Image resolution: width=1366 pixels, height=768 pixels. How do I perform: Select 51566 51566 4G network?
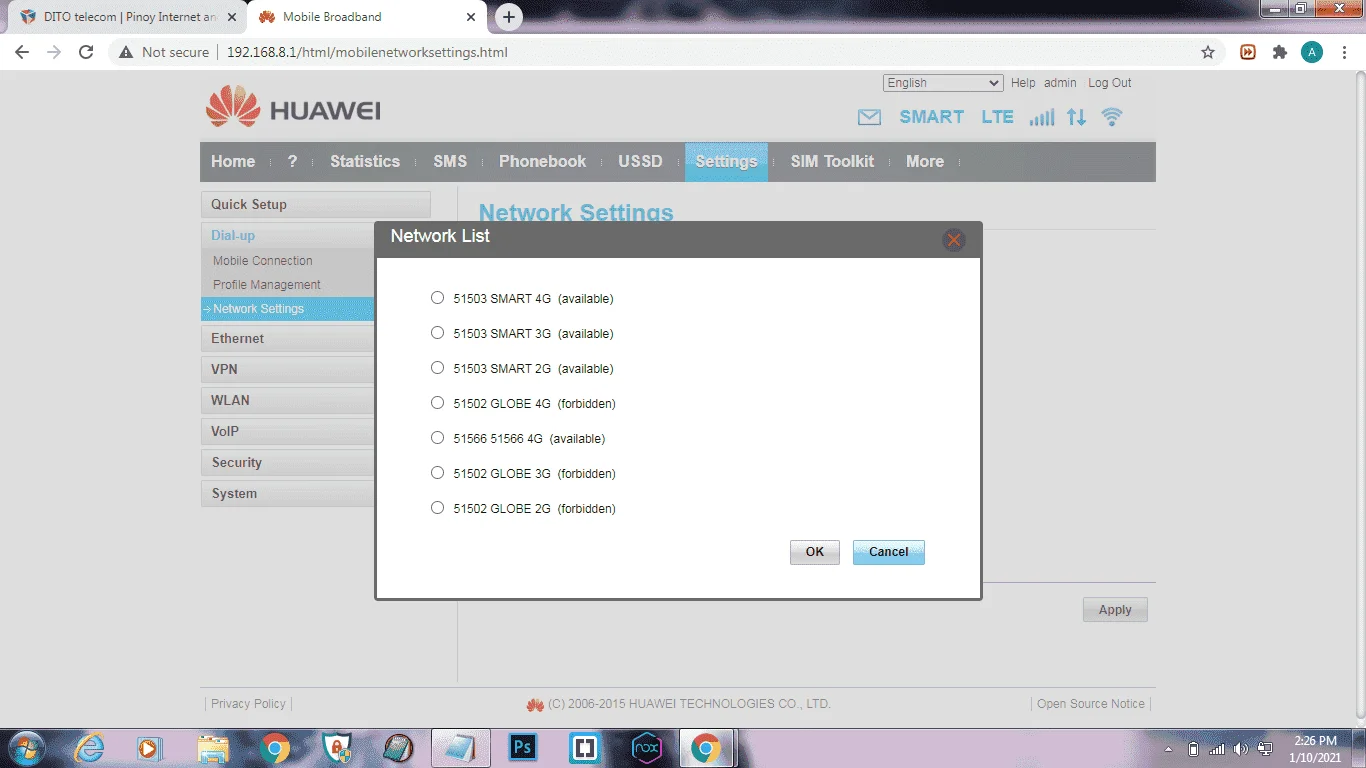click(x=437, y=438)
